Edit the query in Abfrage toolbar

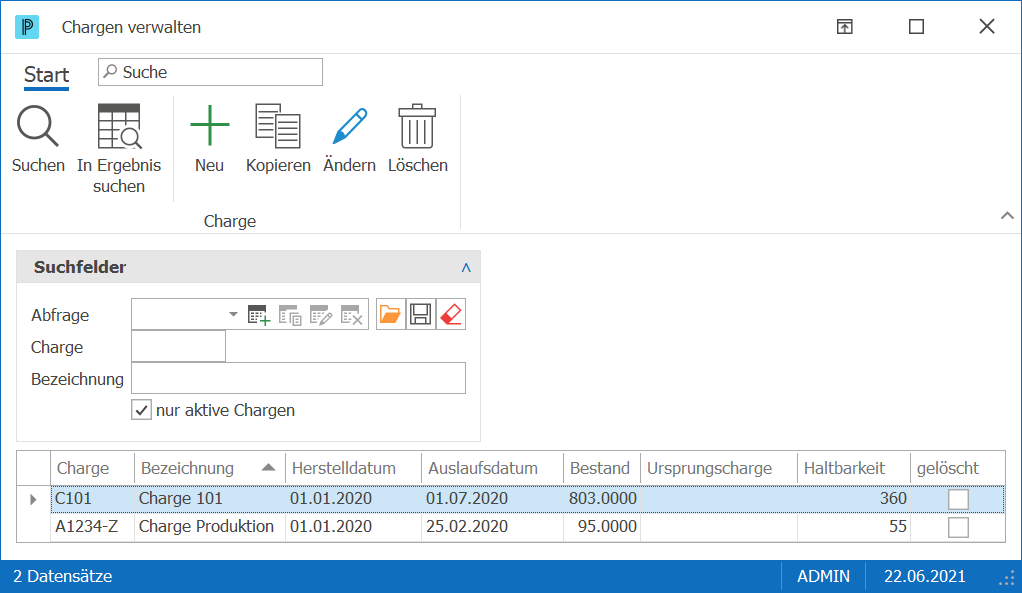pyautogui.click(x=321, y=315)
